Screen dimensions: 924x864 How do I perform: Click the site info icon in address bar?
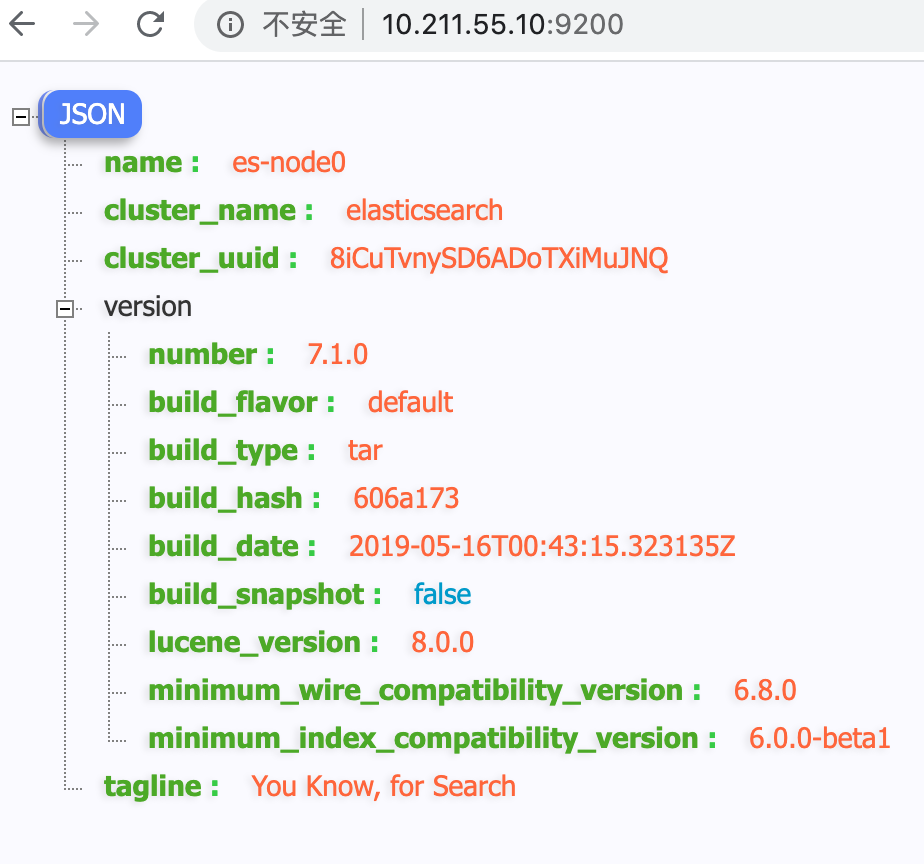tap(231, 25)
